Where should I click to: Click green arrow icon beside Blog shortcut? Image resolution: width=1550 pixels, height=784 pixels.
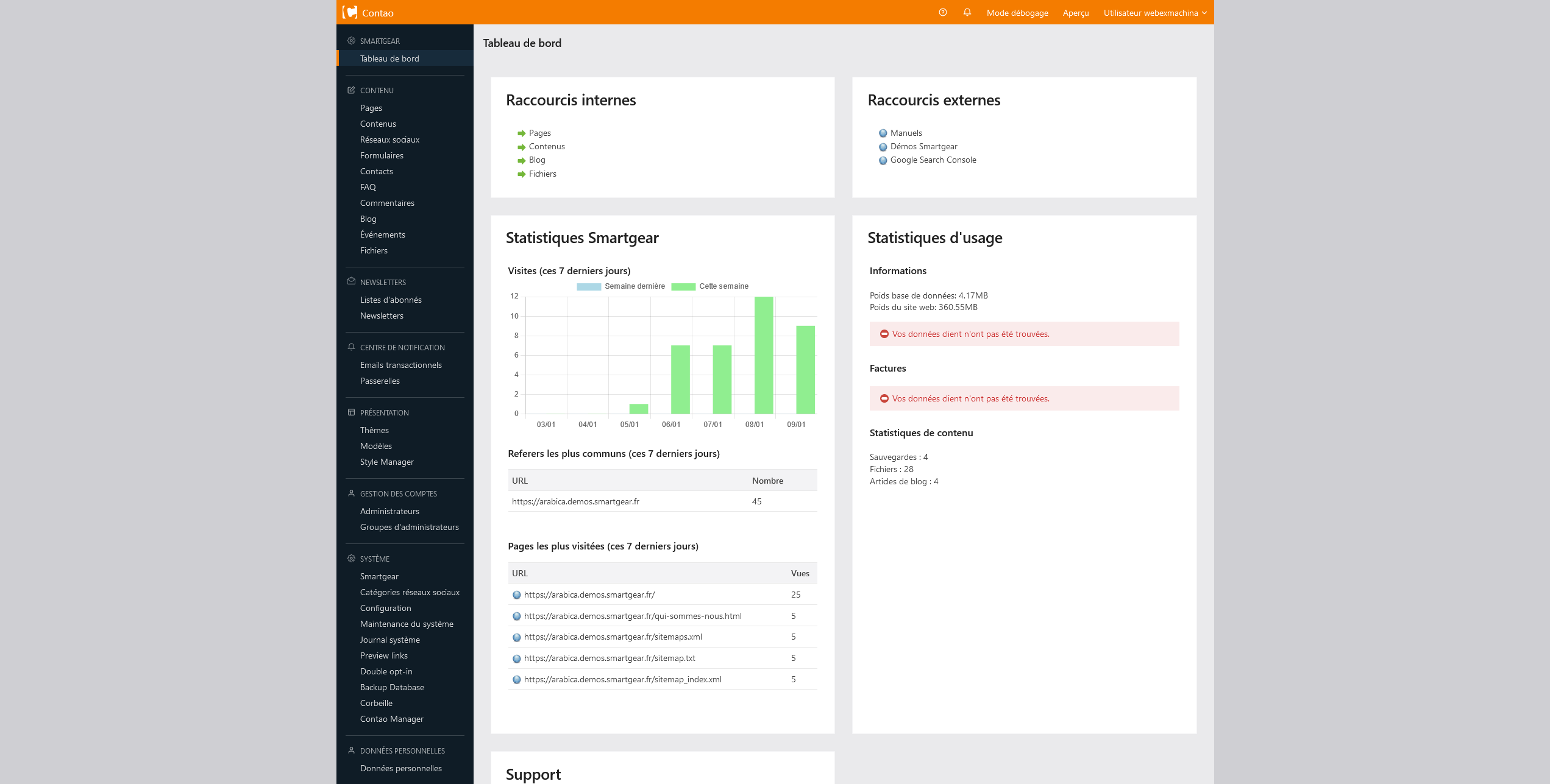[521, 160]
